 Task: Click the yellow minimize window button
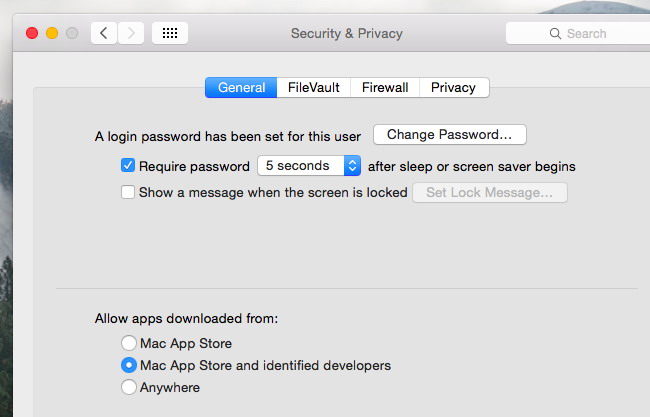pos(52,33)
